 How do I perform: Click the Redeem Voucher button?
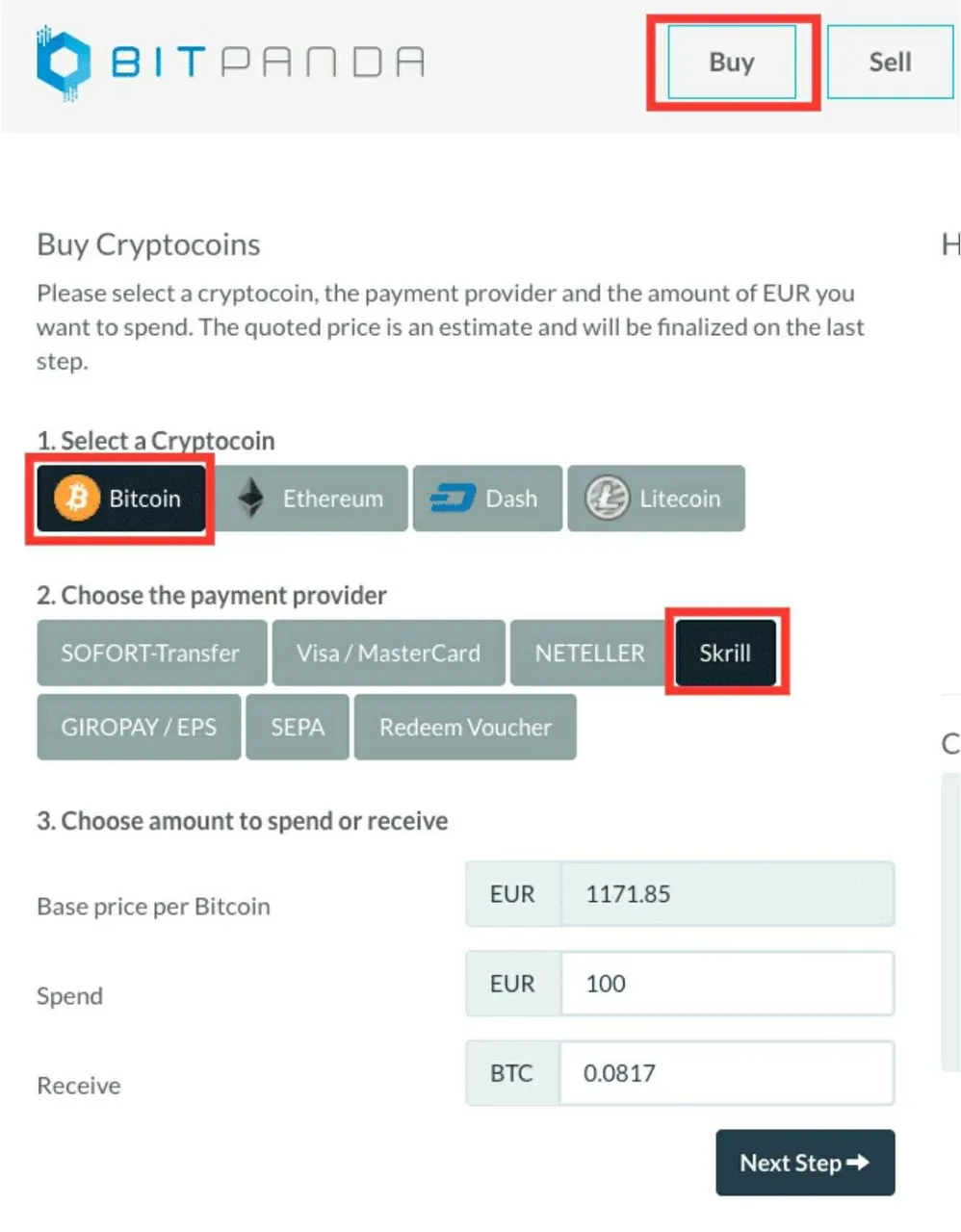pyautogui.click(x=465, y=728)
